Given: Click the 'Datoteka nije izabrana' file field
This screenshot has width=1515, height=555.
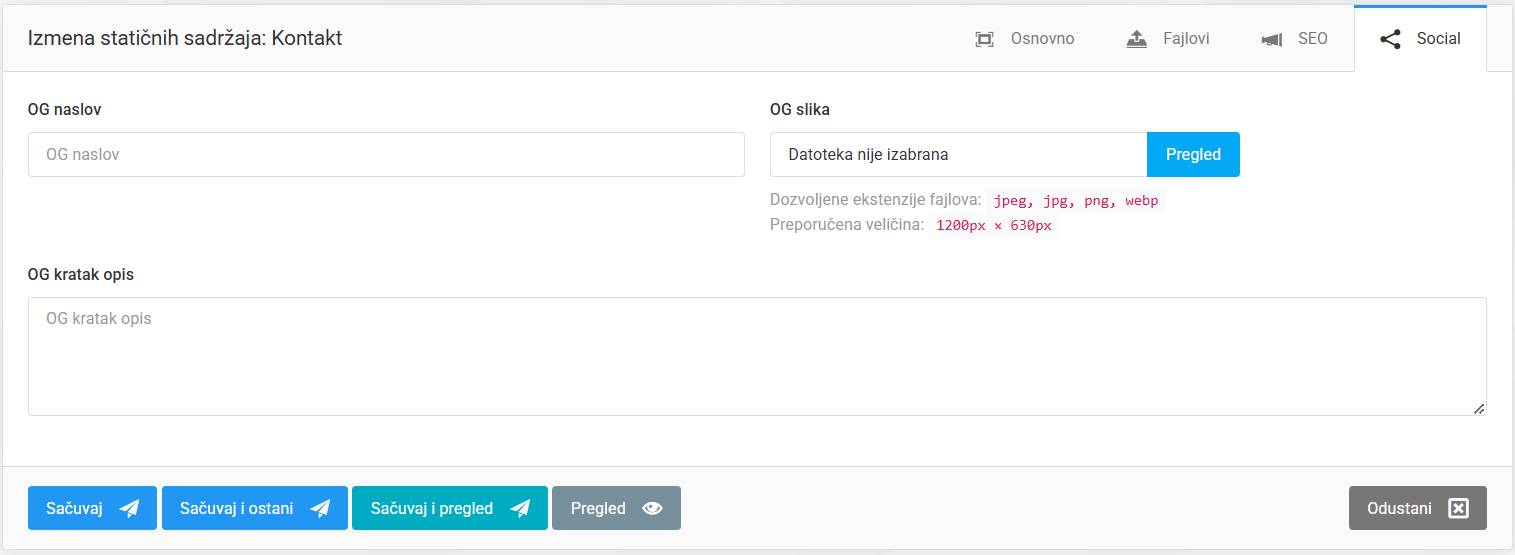Looking at the screenshot, I should [958, 155].
